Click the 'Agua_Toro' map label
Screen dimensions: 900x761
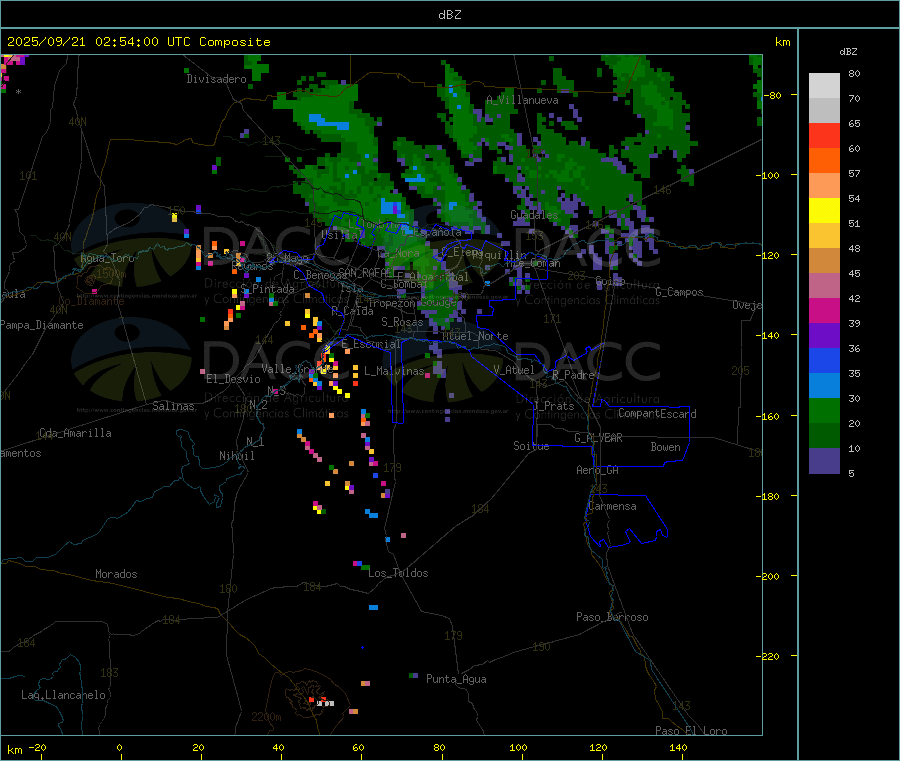107,258
